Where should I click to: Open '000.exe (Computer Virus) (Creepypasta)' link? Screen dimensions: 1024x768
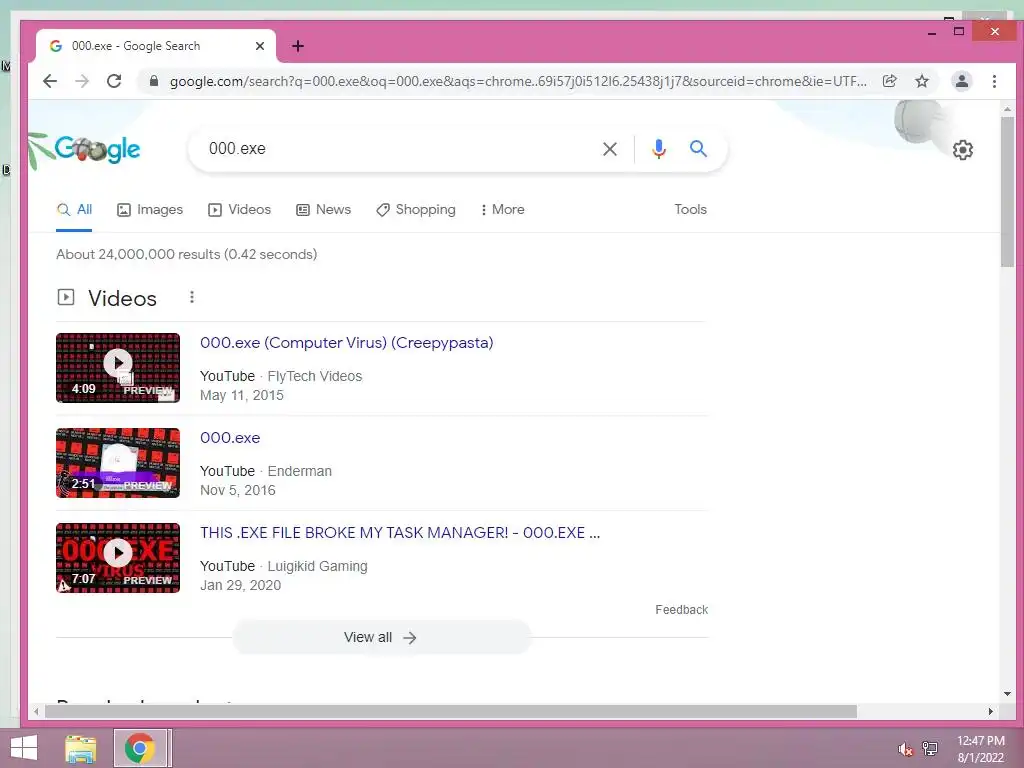click(347, 343)
